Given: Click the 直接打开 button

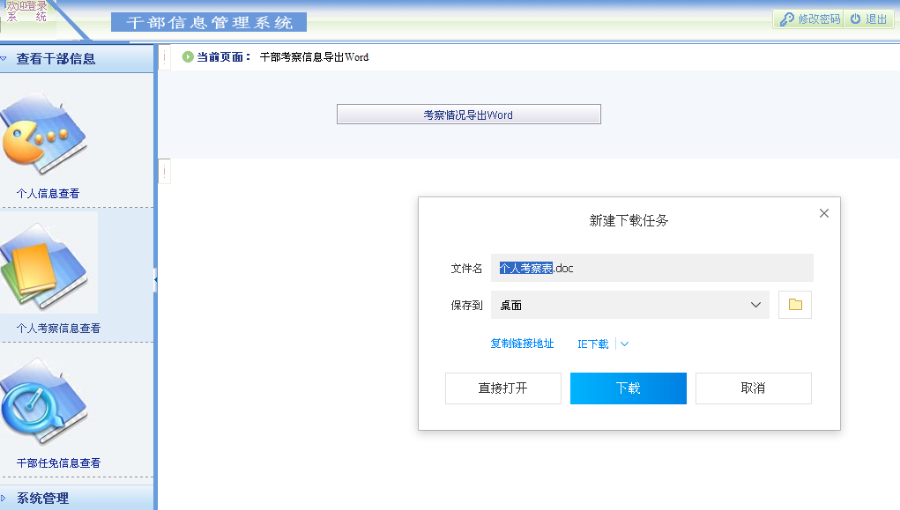Looking at the screenshot, I should 503,388.
